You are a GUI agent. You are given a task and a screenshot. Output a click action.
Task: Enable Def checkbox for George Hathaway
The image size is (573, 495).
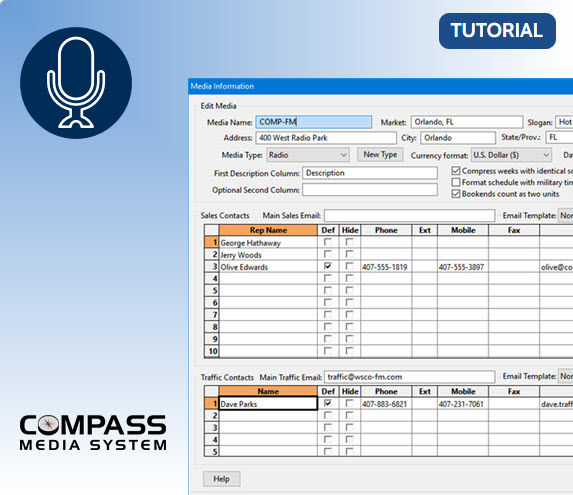(328, 242)
